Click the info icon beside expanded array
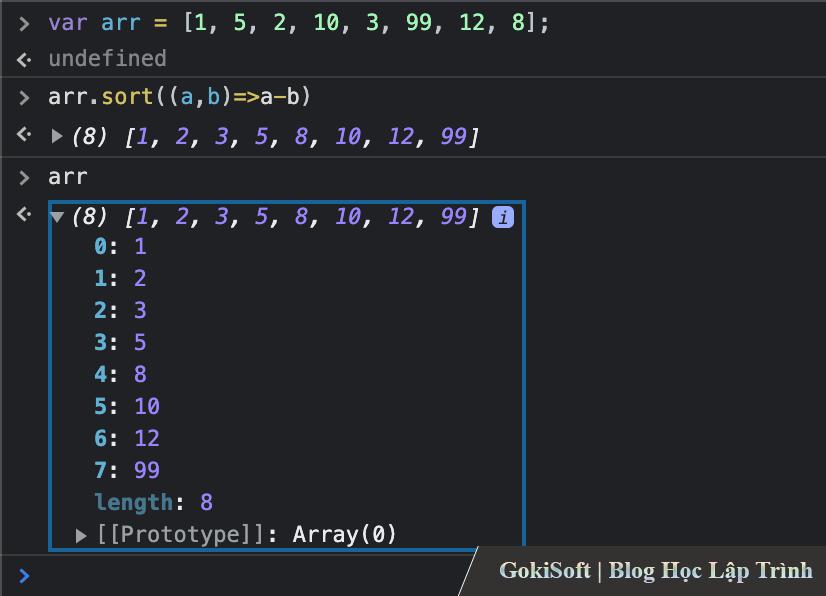The image size is (826, 596). pyautogui.click(x=503, y=217)
